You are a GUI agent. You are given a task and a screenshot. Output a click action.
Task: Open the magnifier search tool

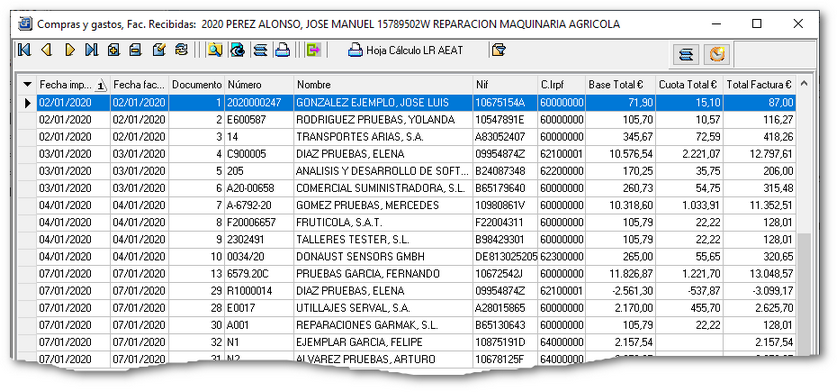pyautogui.click(x=215, y=50)
